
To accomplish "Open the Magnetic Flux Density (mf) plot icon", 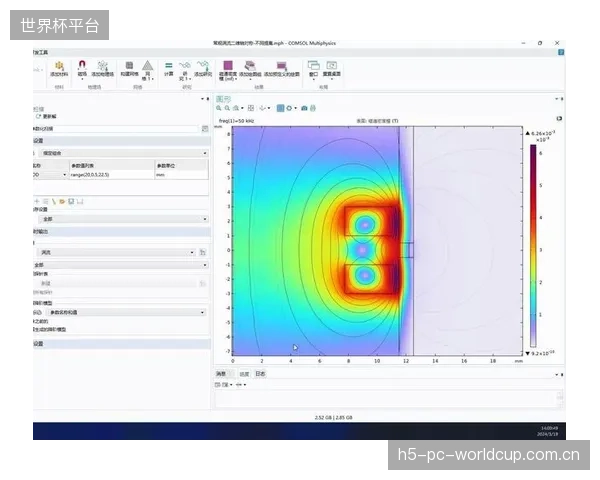I will click(228, 65).
